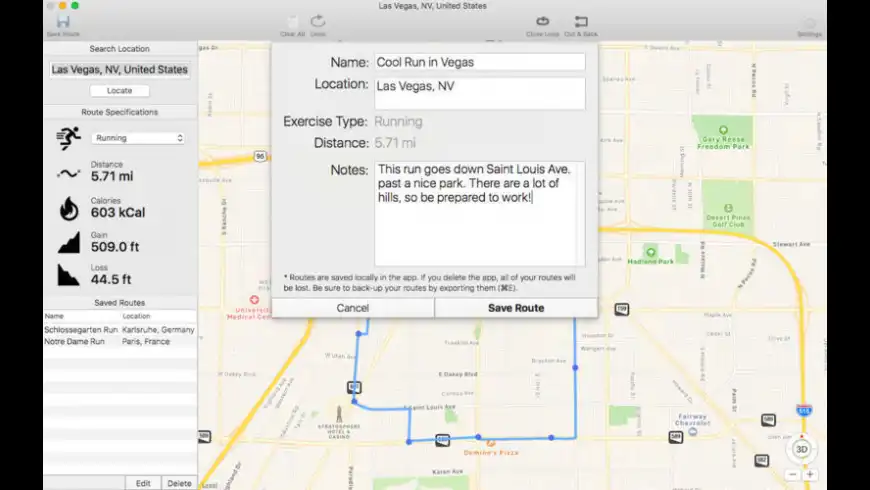870x490 pixels.
Task: Click the elevation gain icon
Action: click(x=69, y=243)
